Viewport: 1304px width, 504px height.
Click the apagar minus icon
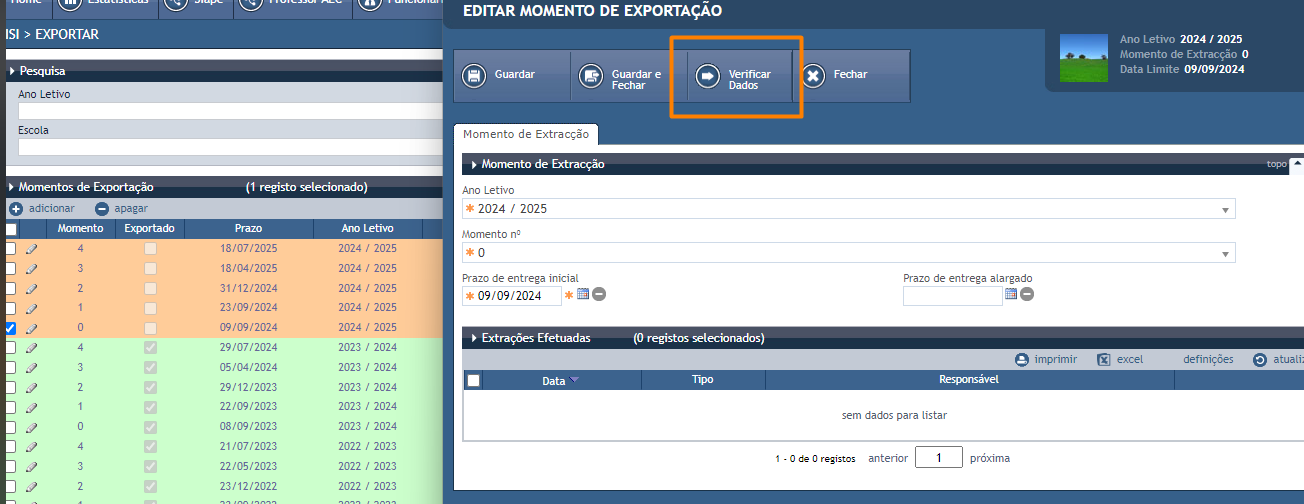[x=102, y=209]
